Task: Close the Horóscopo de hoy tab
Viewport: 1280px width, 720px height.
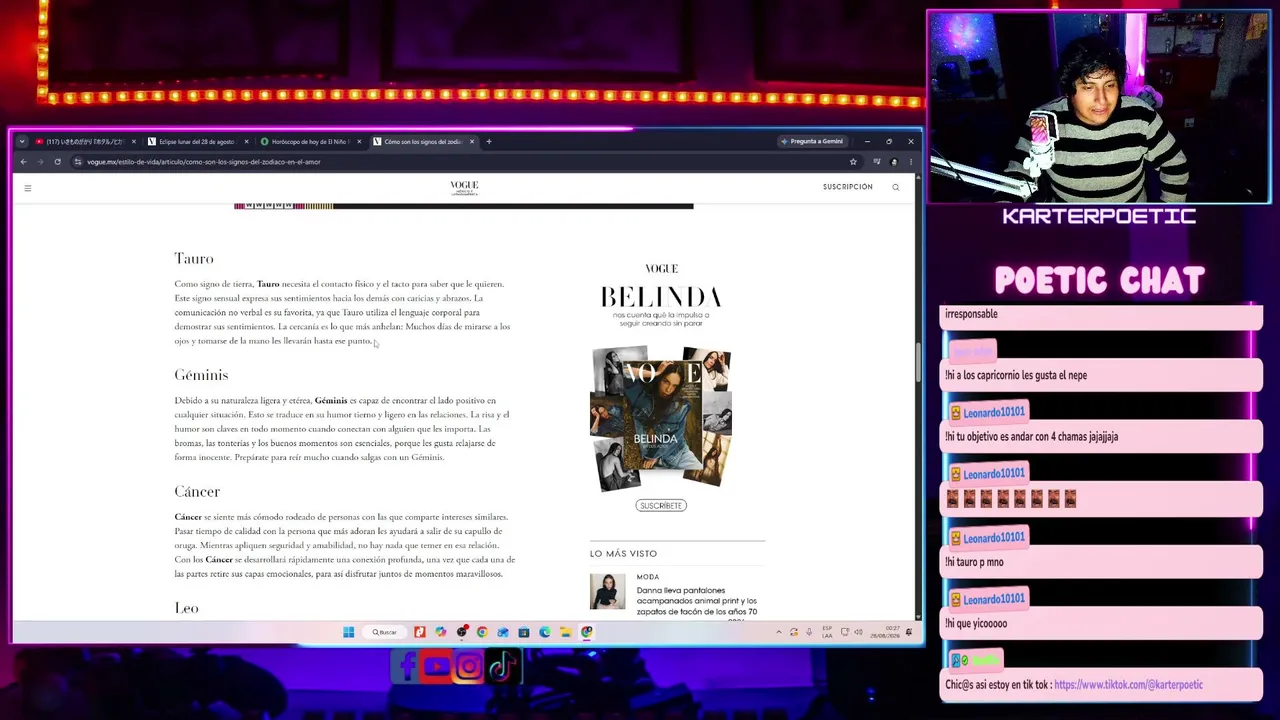Action: [359, 142]
